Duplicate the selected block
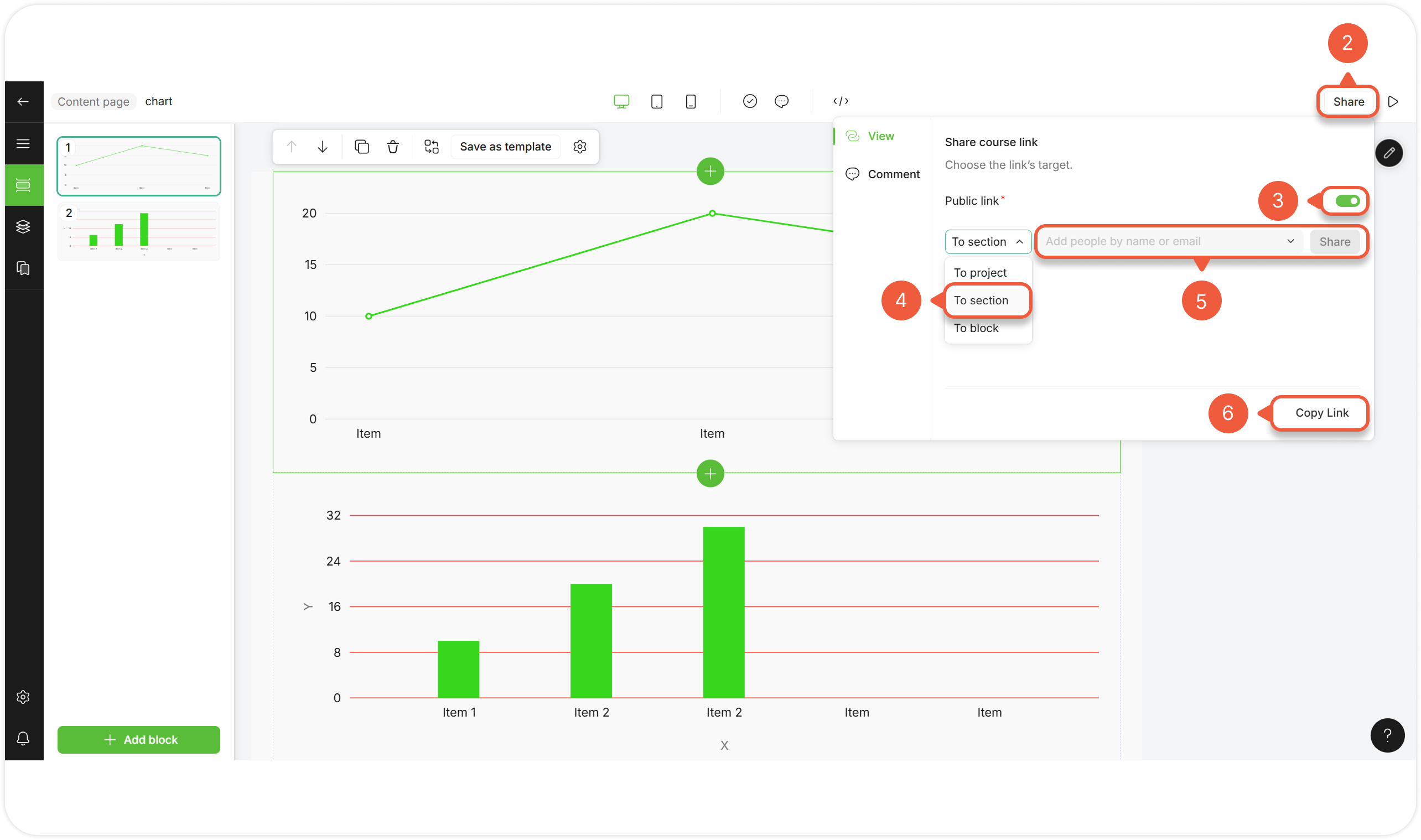 click(362, 147)
